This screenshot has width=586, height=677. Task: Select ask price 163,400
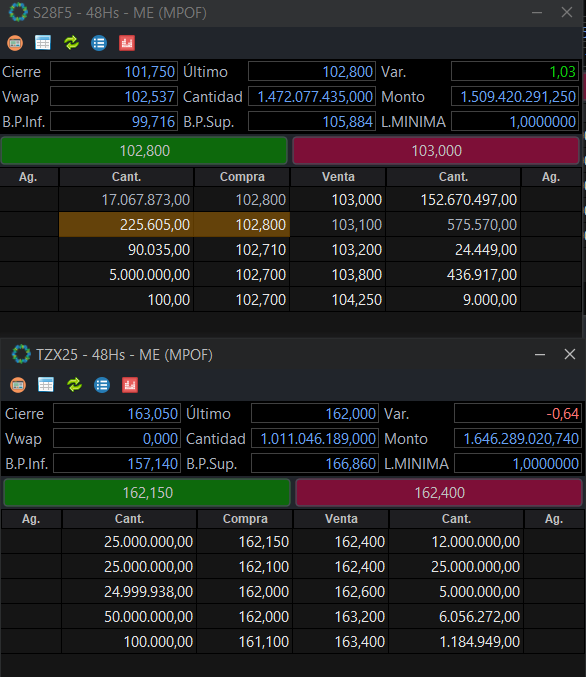click(341, 642)
